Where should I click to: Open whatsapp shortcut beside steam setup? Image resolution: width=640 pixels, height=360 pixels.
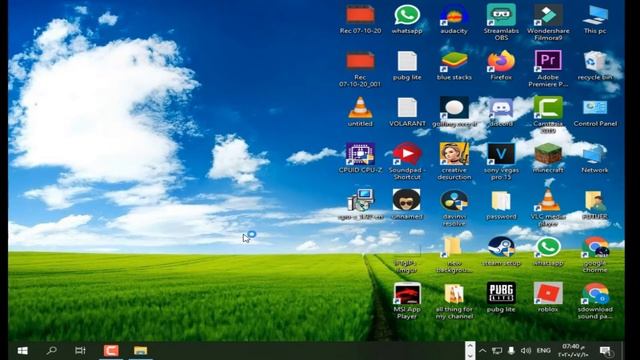click(548, 251)
